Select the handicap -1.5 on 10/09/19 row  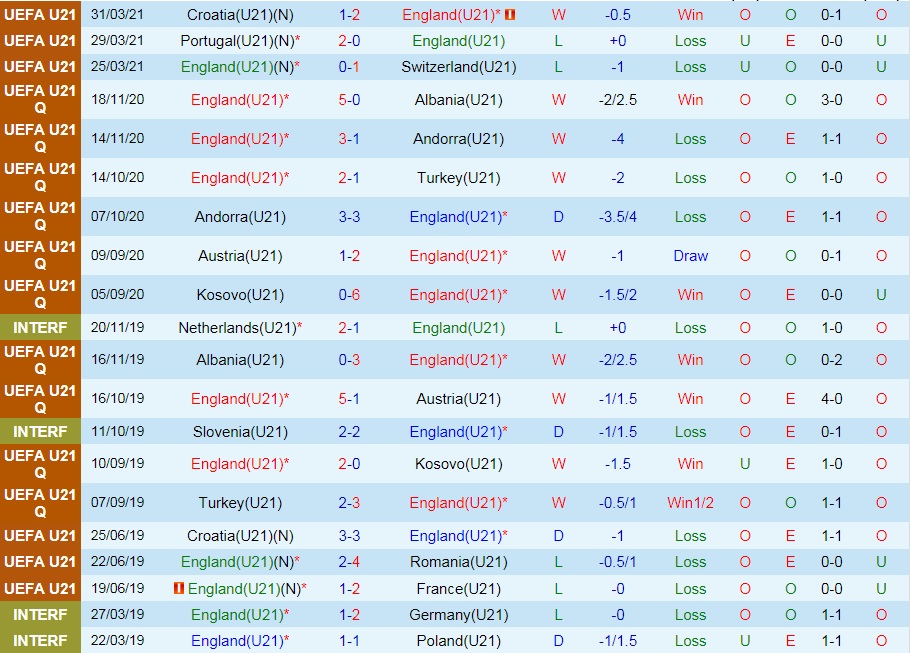(x=618, y=464)
